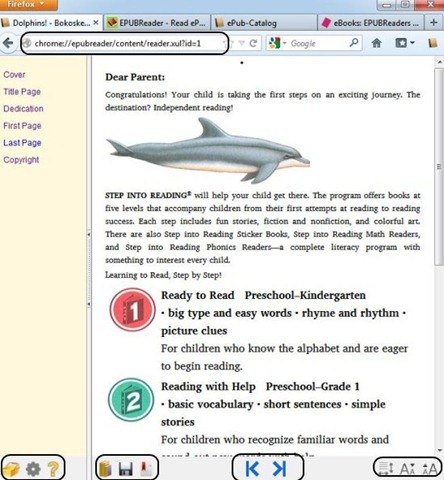Open the Cover chapter link
Viewport: 444px width, 480px height.
14,75
